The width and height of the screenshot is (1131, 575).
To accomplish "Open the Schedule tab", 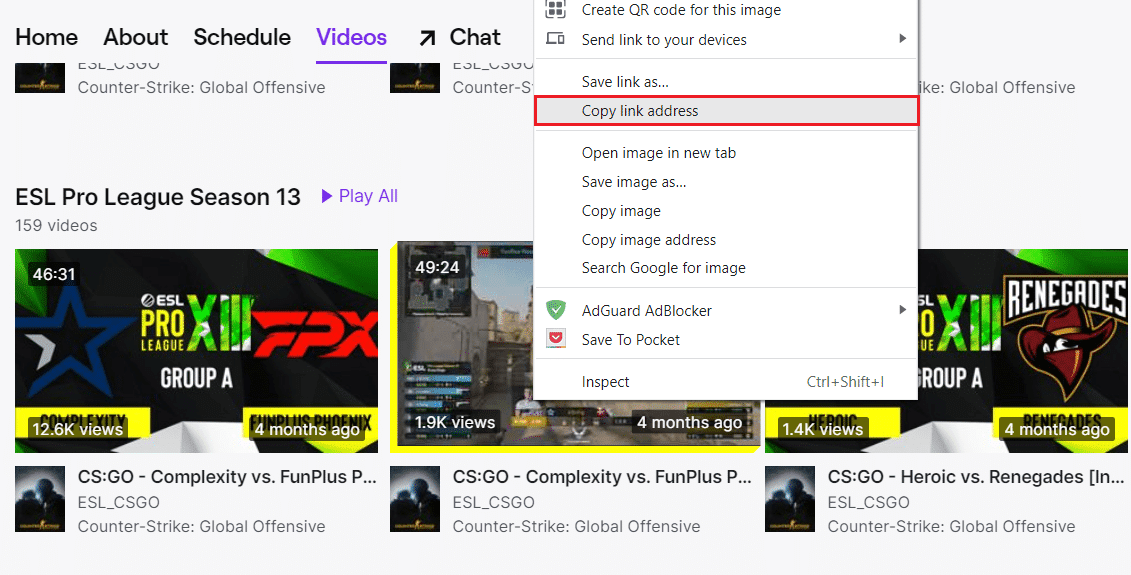I will 242,37.
